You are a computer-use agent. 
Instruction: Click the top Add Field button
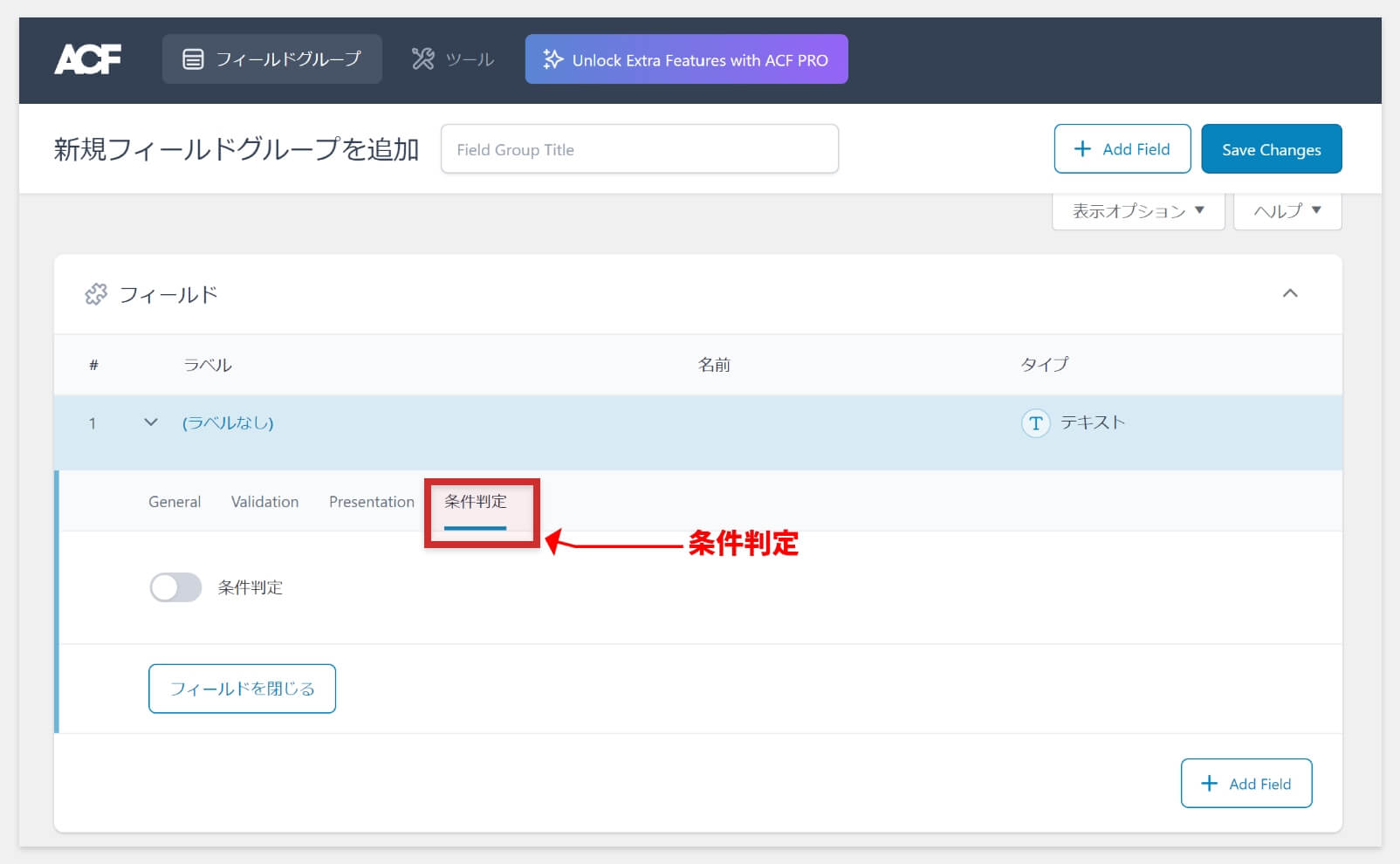point(1122,149)
